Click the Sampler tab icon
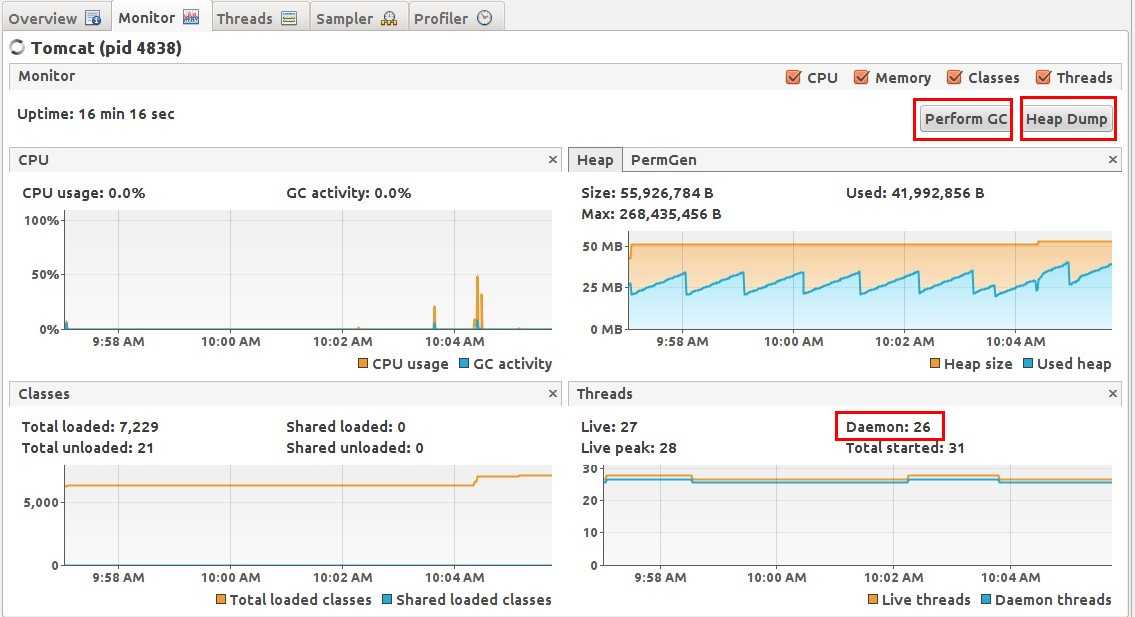The height and width of the screenshot is (617, 1135). [389, 18]
